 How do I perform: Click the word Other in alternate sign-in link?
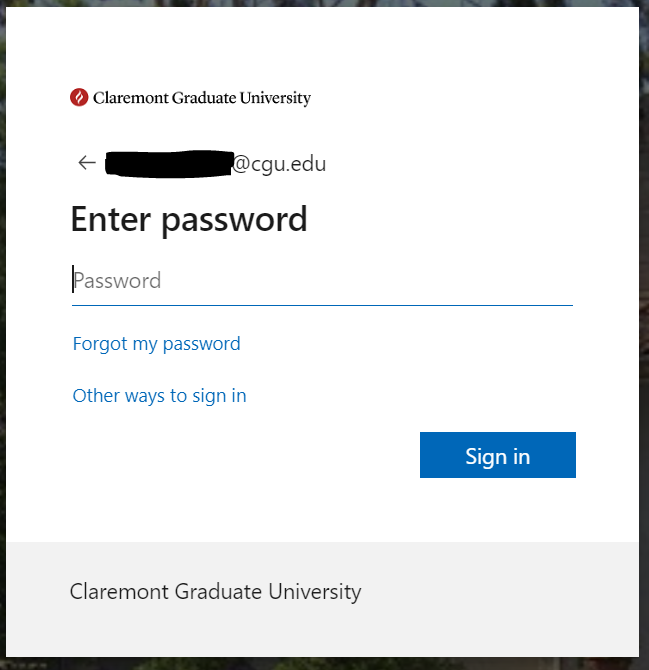tap(96, 396)
